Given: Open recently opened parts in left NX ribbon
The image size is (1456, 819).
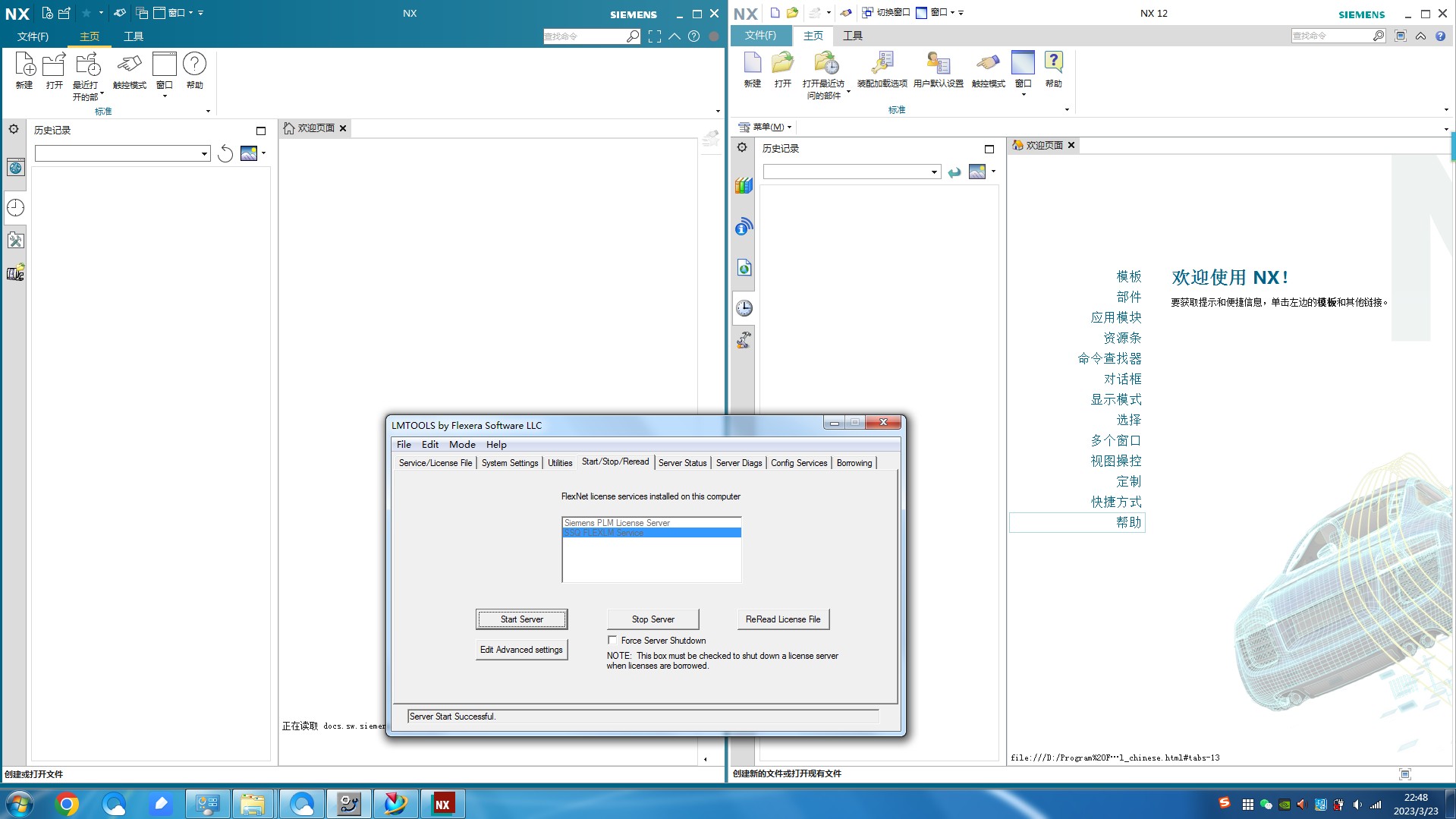Looking at the screenshot, I should tap(88, 76).
